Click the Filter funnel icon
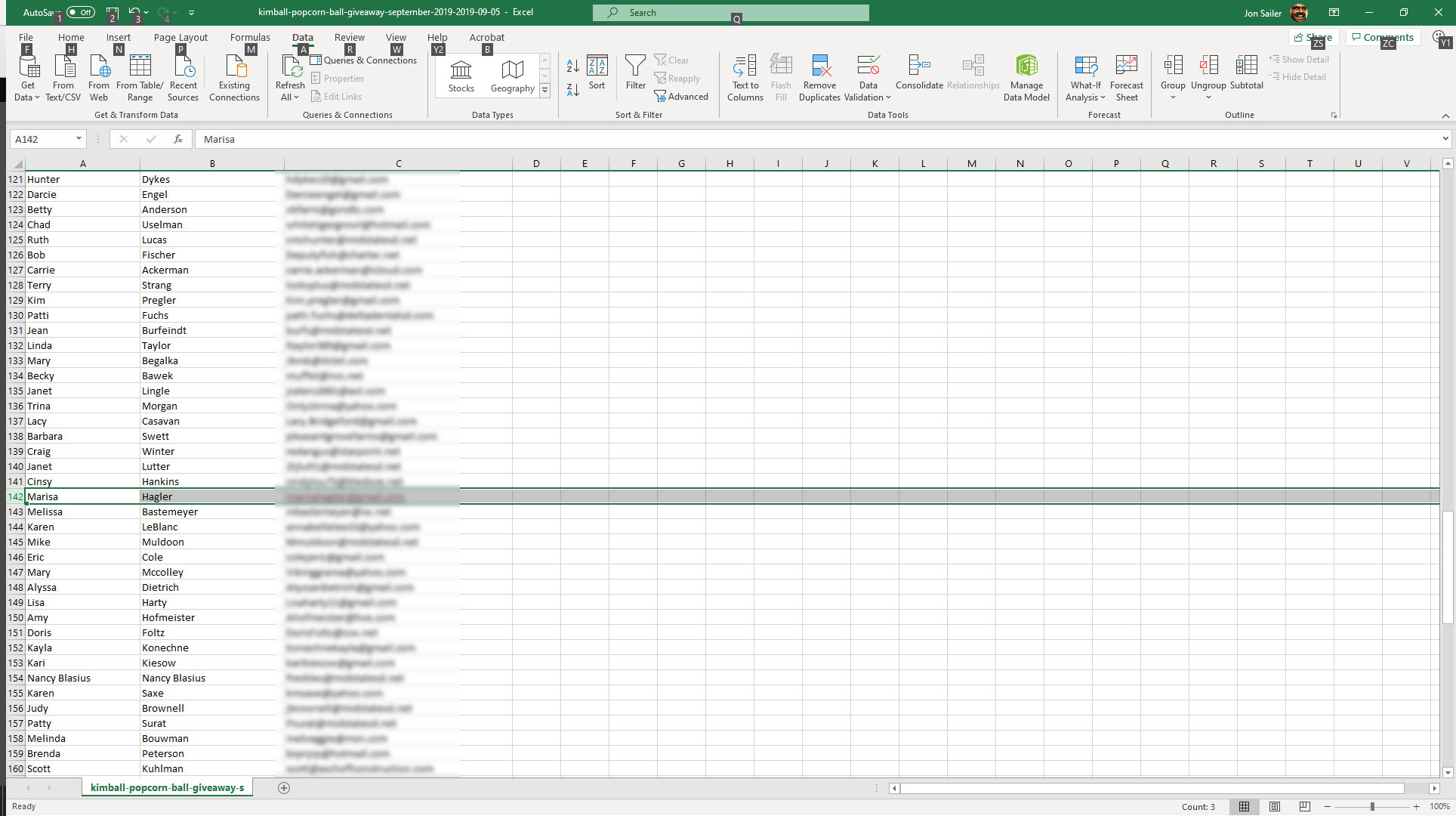Image resolution: width=1456 pixels, height=816 pixels. [x=635, y=66]
